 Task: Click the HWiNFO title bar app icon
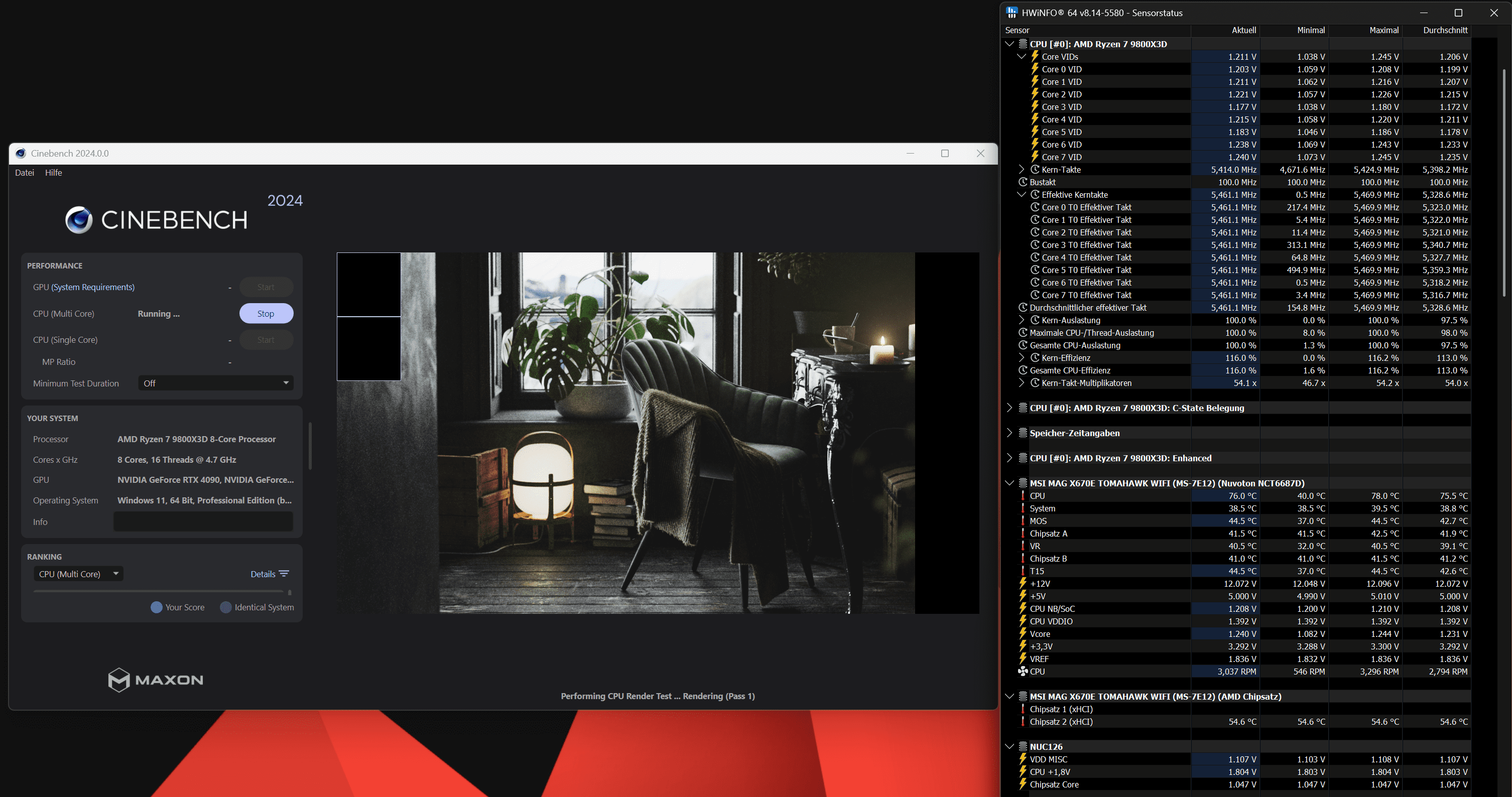[1012, 13]
